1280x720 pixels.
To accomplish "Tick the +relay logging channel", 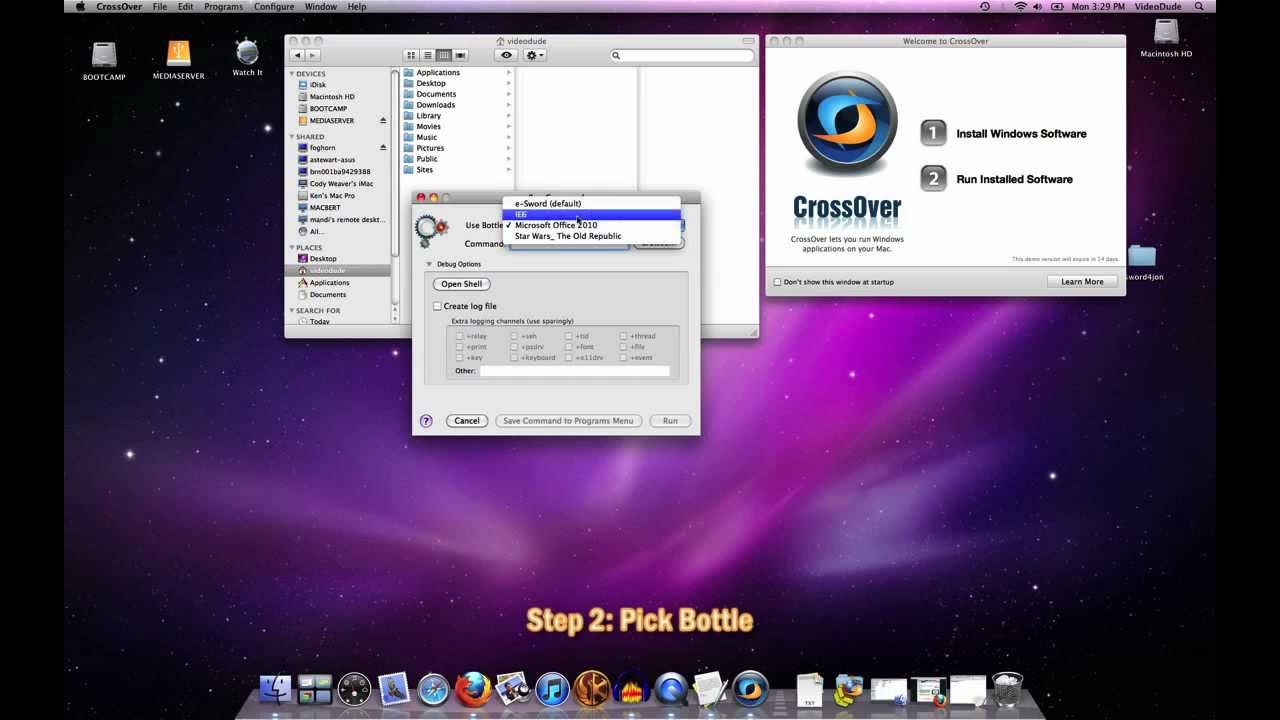I will tap(460, 336).
